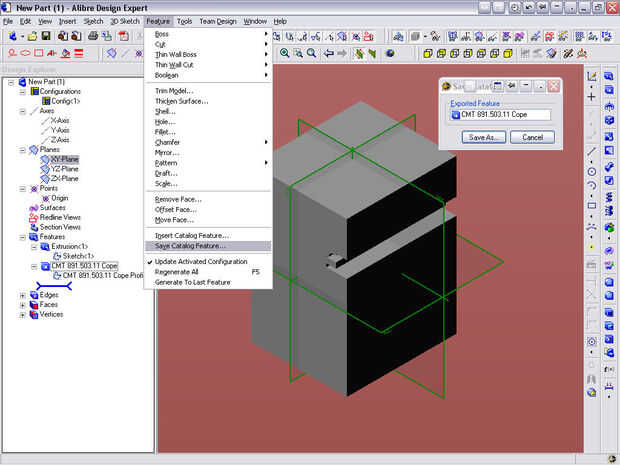Collapse the Planes tree node
Screen dimensions: 620x465
click(x=23, y=149)
